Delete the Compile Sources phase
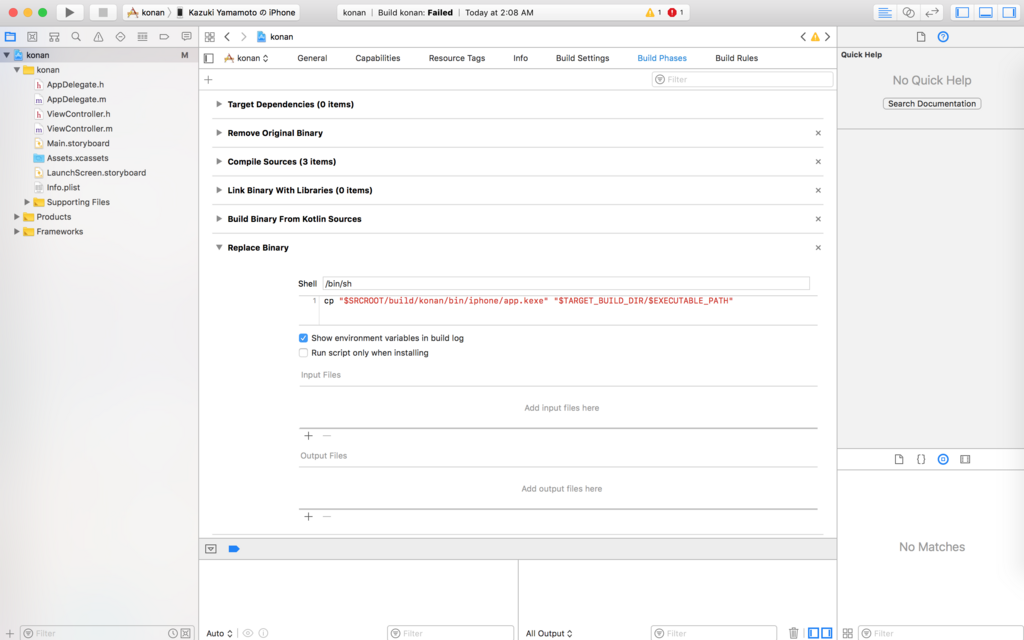Viewport: 1024px width, 640px height. [x=818, y=161]
